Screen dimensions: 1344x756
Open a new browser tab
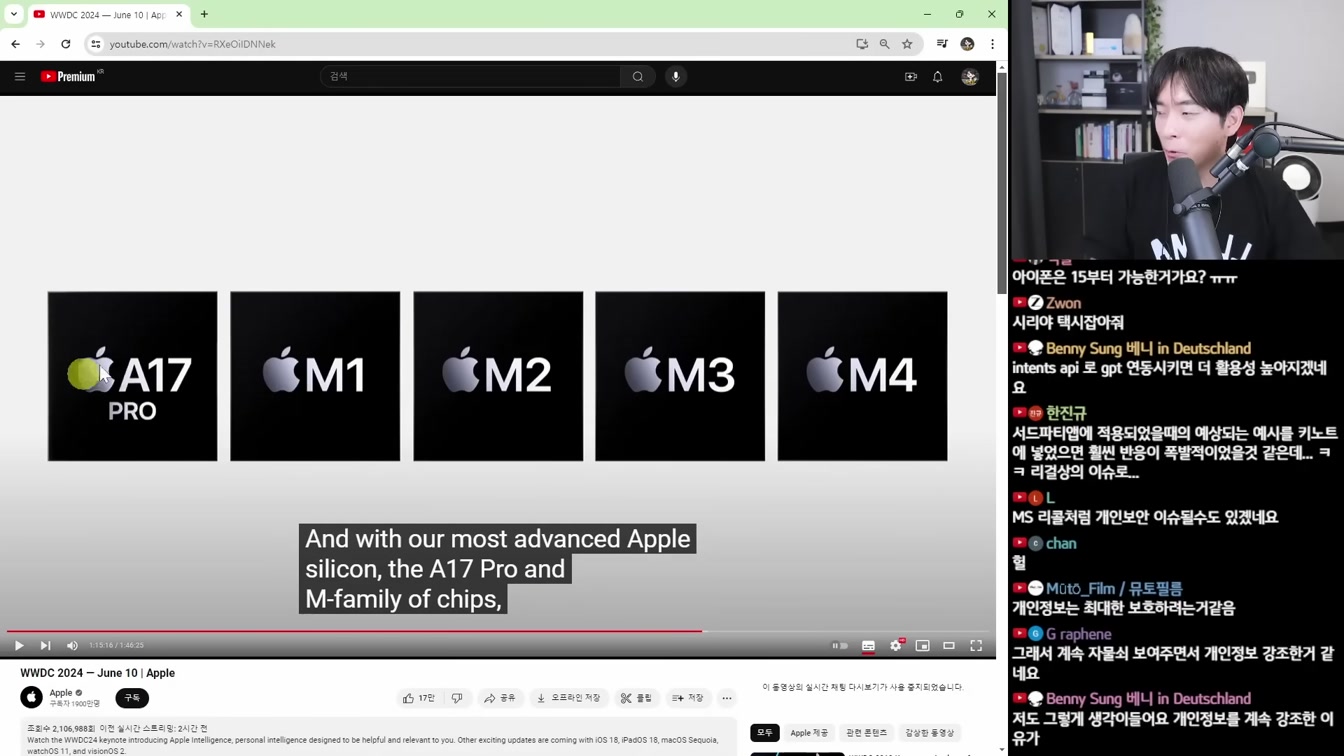(x=204, y=14)
